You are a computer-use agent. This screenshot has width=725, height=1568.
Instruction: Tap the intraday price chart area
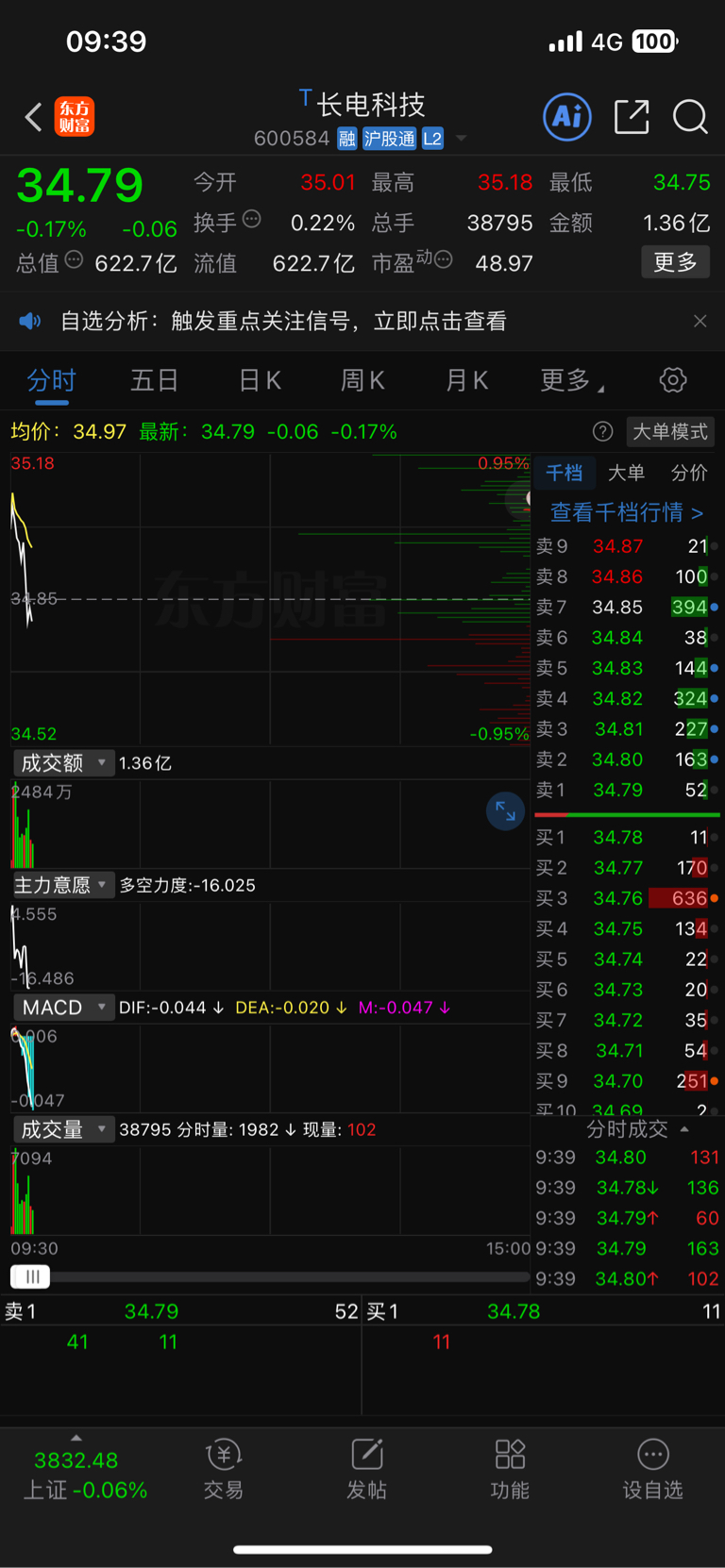(270, 599)
